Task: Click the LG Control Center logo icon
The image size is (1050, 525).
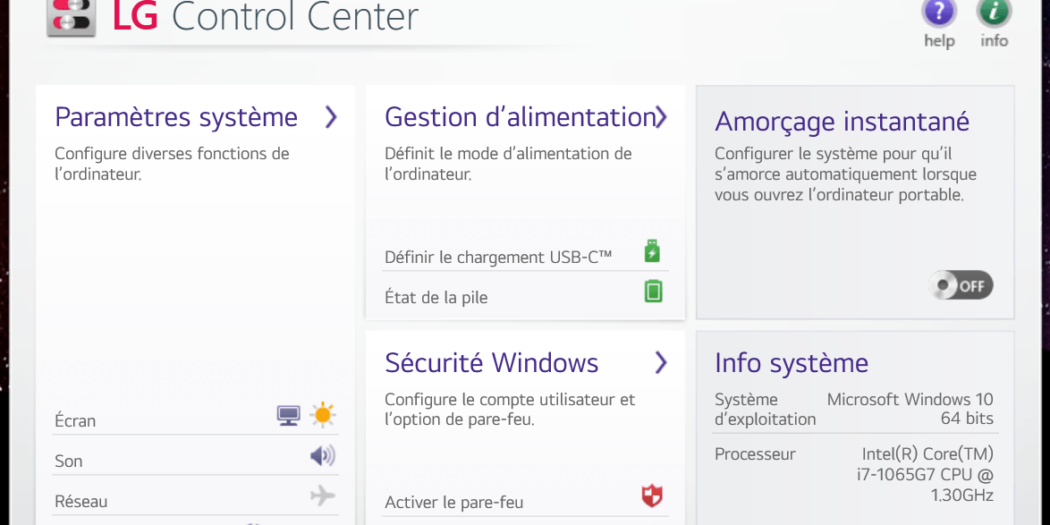Action: point(71,17)
